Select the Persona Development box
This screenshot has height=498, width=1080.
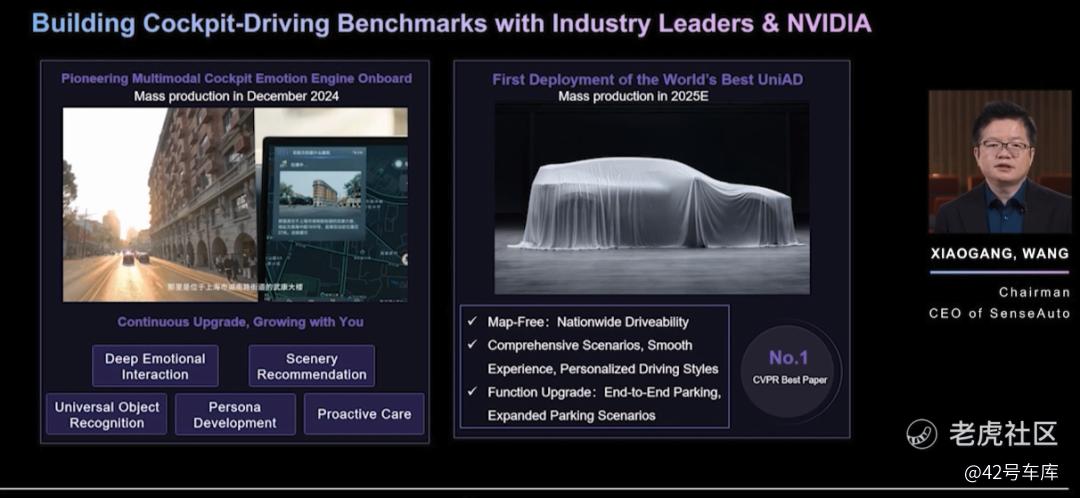click(x=235, y=414)
